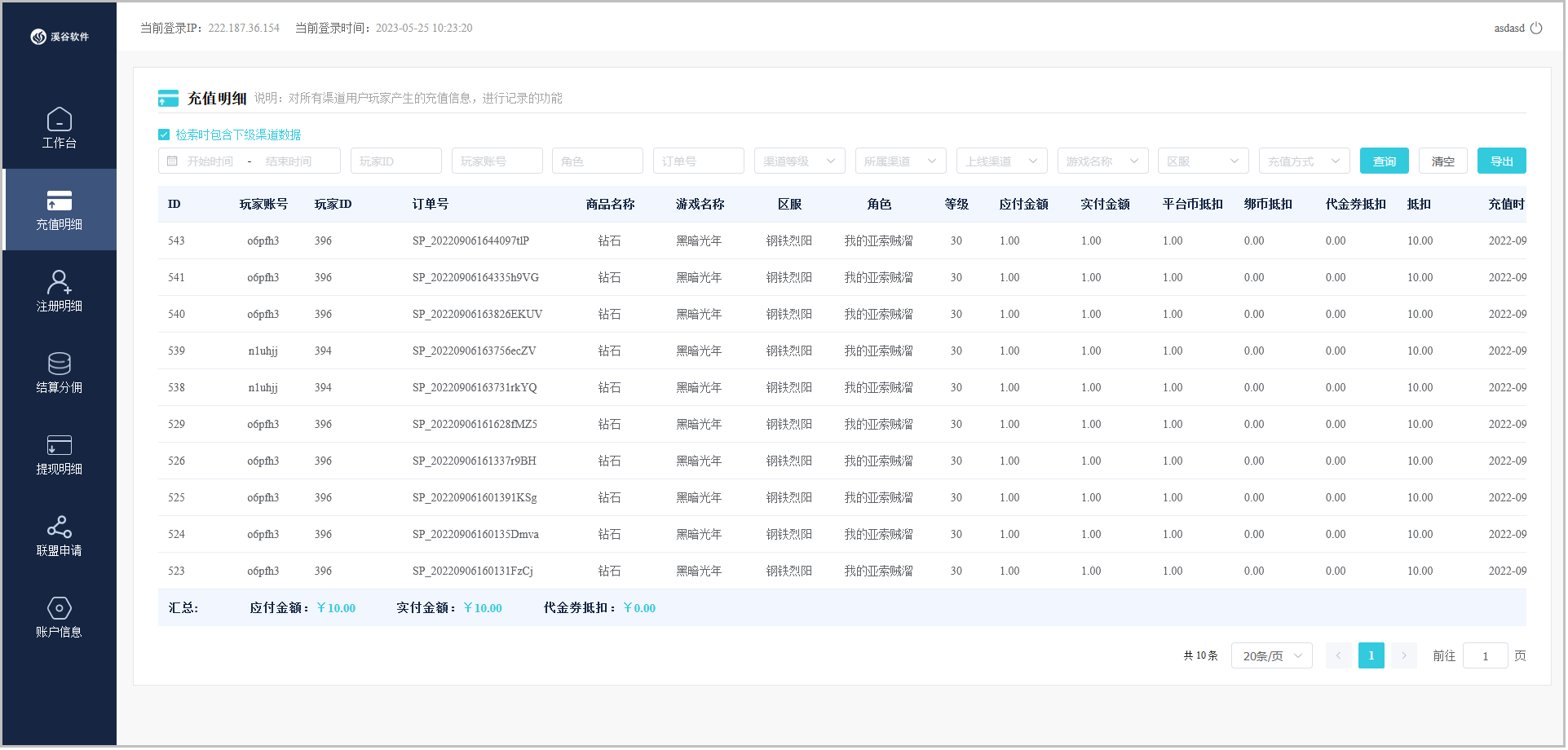
Task: Click ID 543 cell
Action: (176, 241)
